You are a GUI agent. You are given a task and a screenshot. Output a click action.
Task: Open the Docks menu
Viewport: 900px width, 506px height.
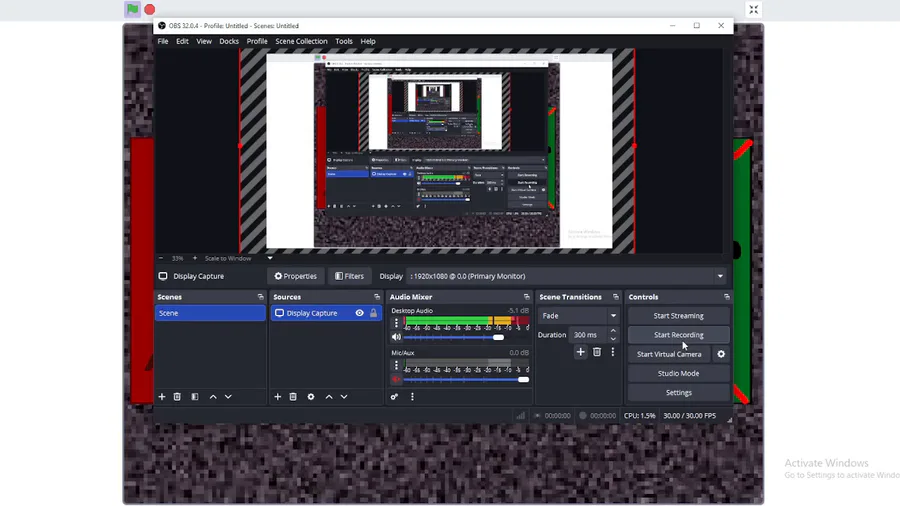point(229,41)
